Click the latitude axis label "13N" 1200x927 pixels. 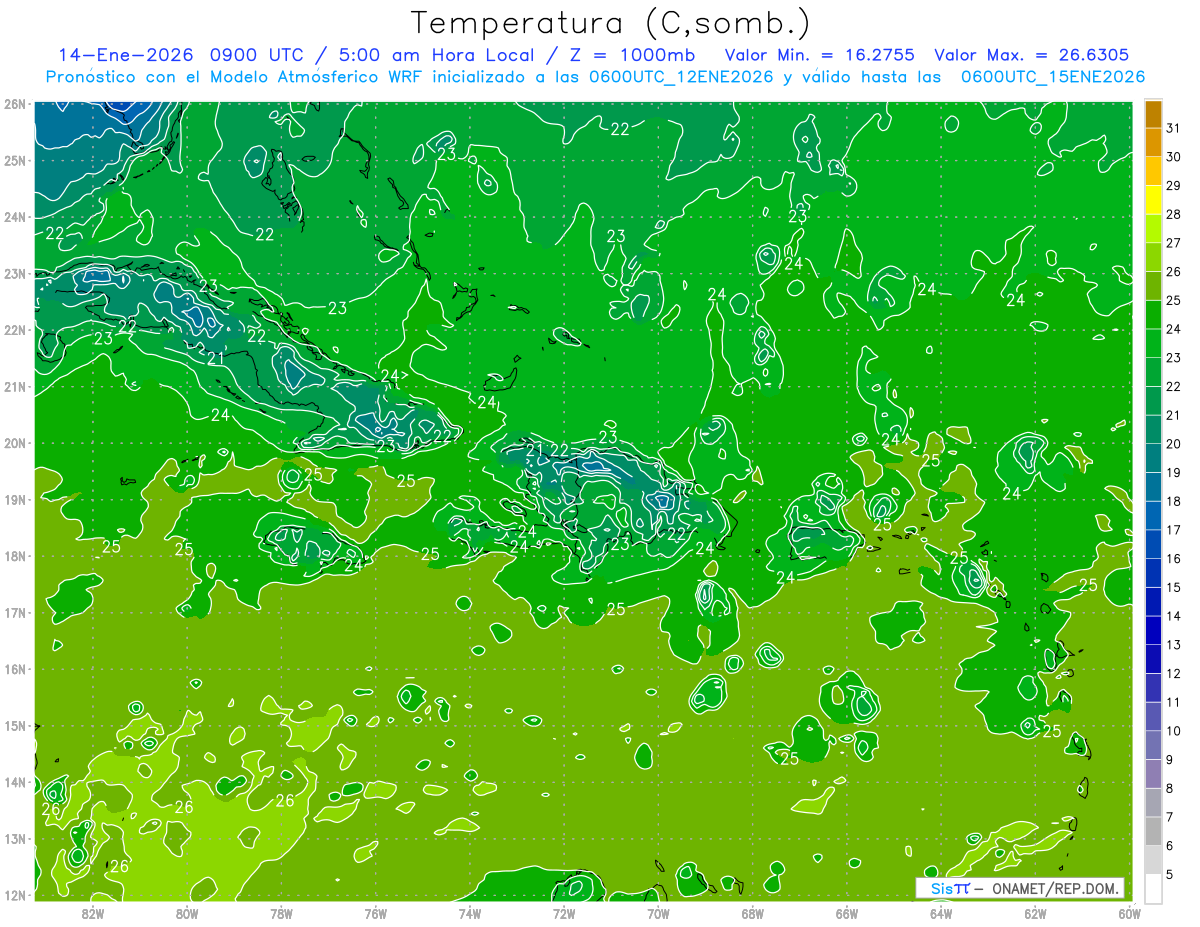(15, 839)
